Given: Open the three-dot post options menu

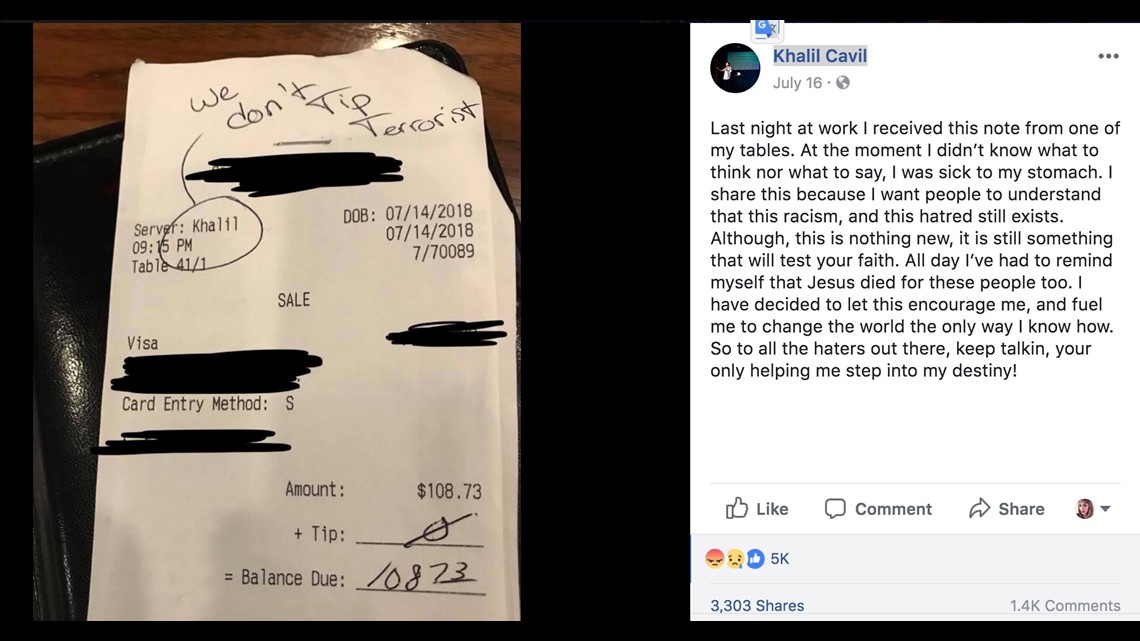Looking at the screenshot, I should [1108, 56].
